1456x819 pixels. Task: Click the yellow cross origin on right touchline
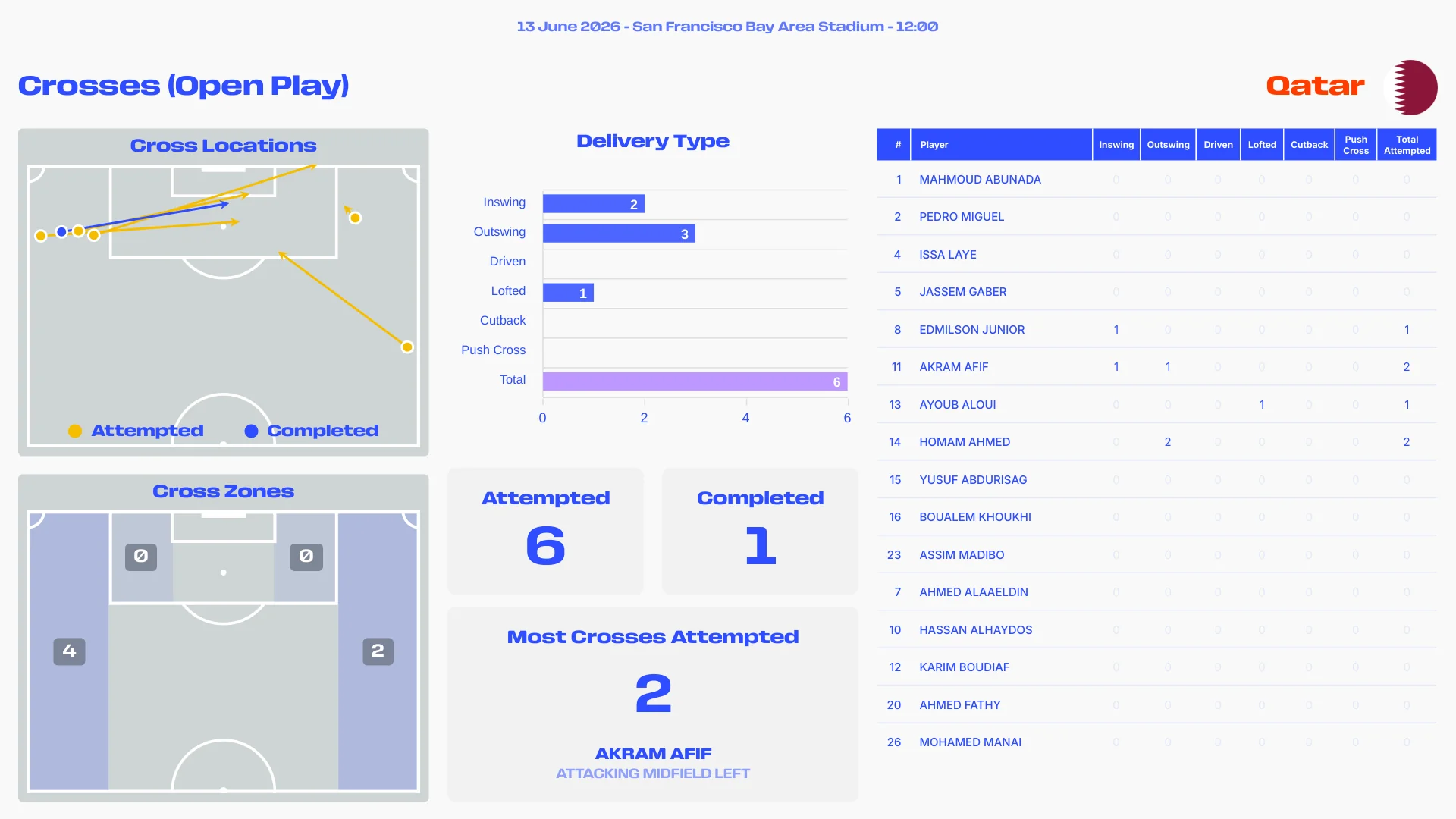click(407, 347)
